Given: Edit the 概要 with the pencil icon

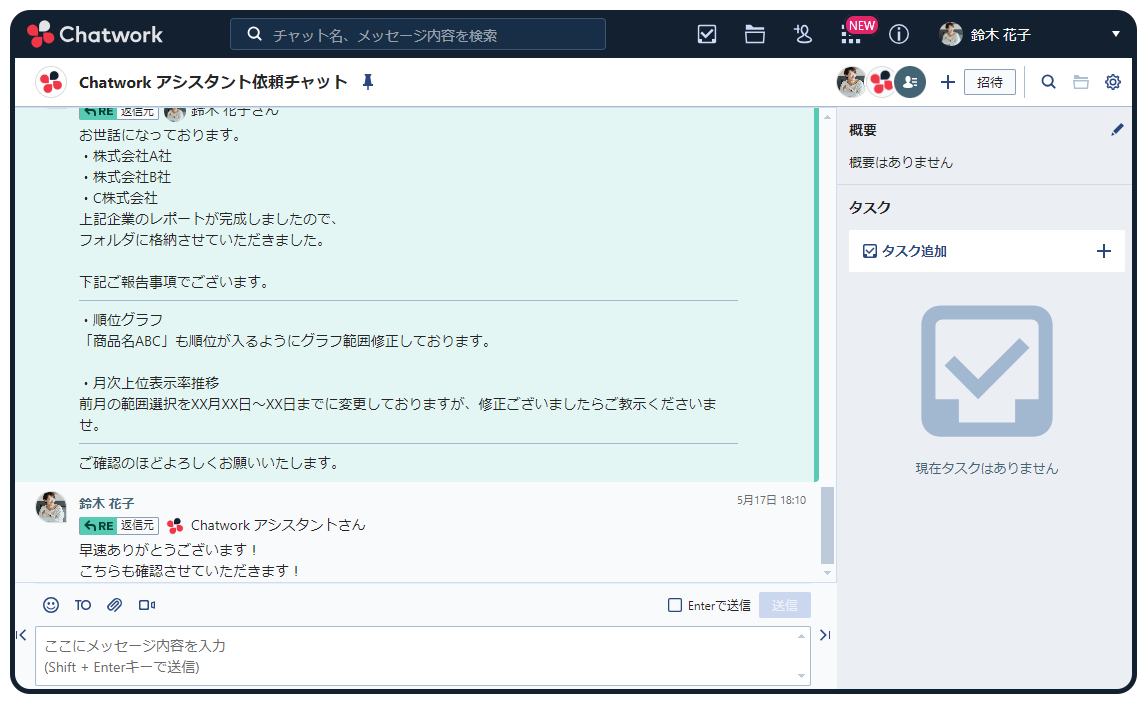Looking at the screenshot, I should click(1117, 129).
